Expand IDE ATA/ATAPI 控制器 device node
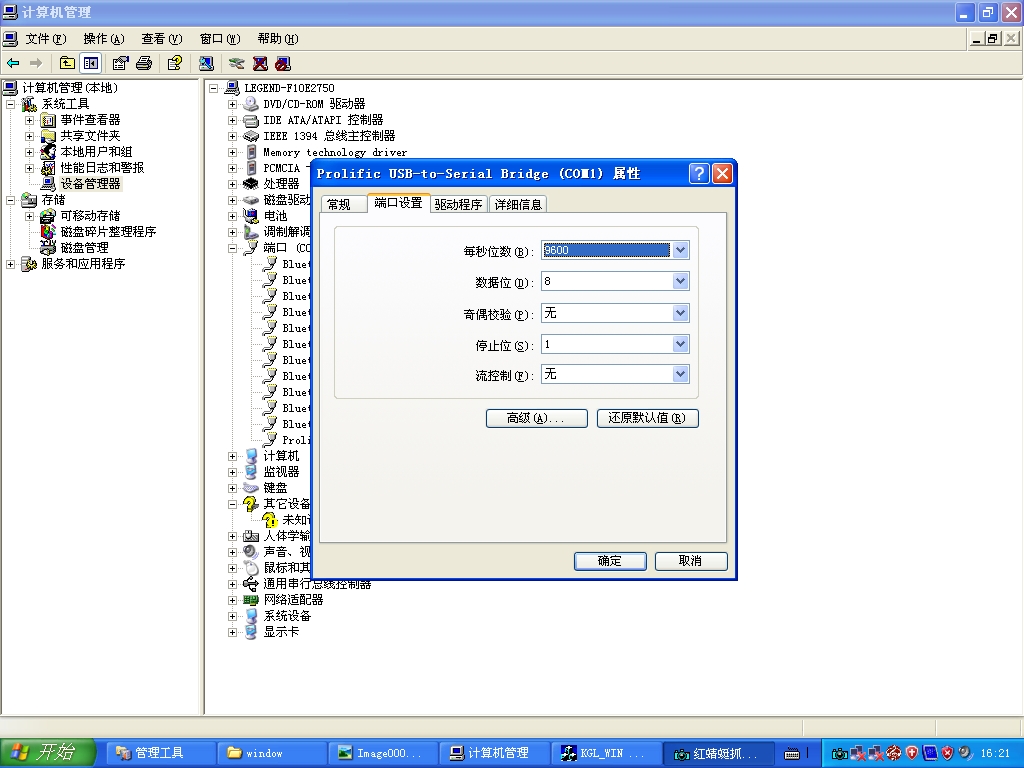This screenshot has height=768, width=1024. click(x=232, y=120)
